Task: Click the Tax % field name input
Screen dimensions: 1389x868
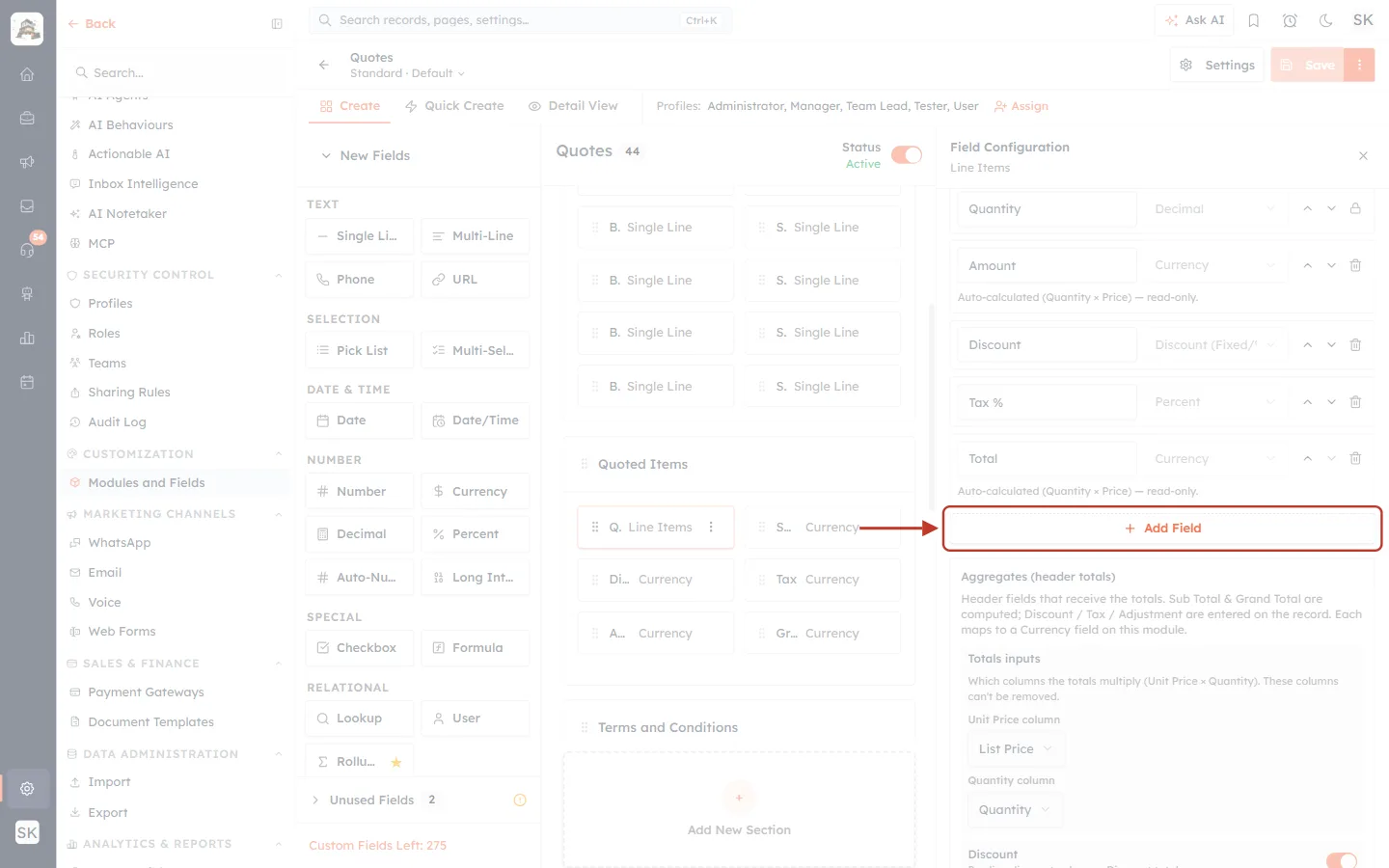Action: click(x=1047, y=402)
